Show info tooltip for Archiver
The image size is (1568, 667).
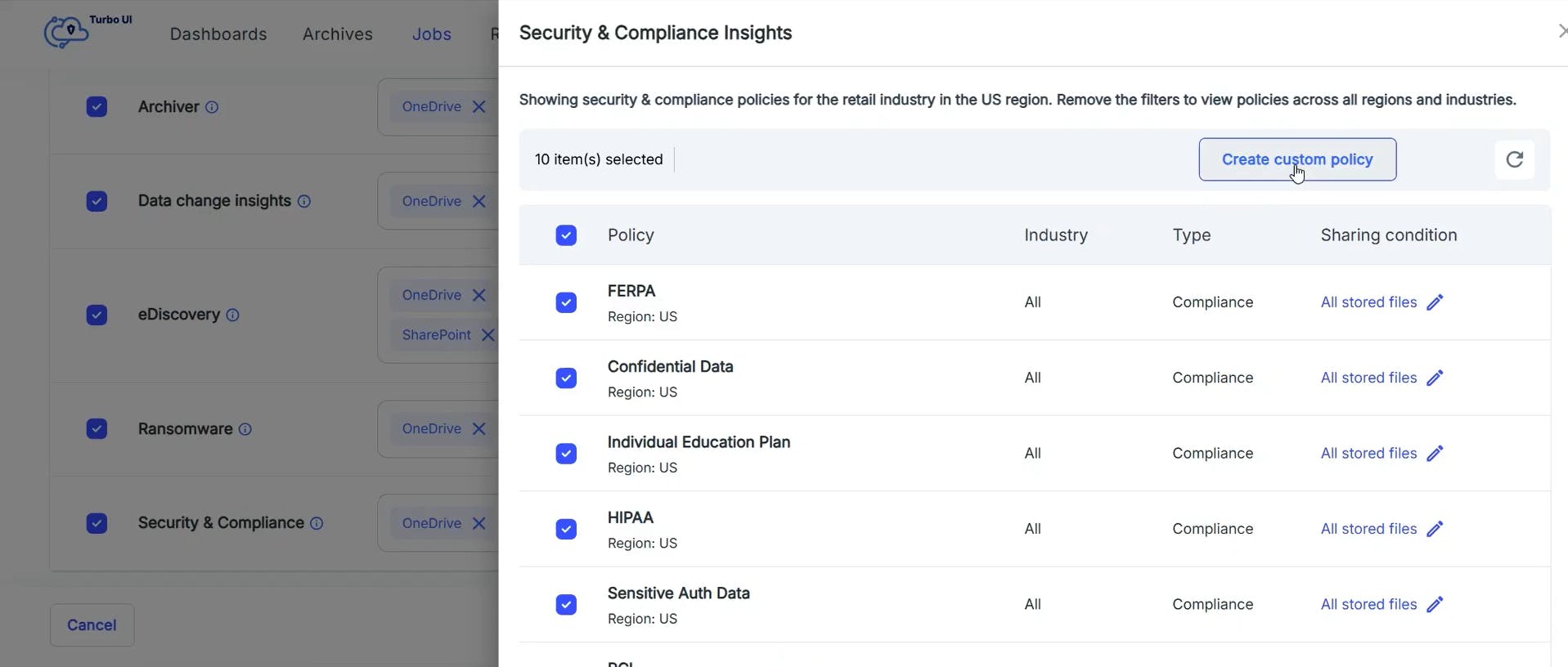[212, 107]
